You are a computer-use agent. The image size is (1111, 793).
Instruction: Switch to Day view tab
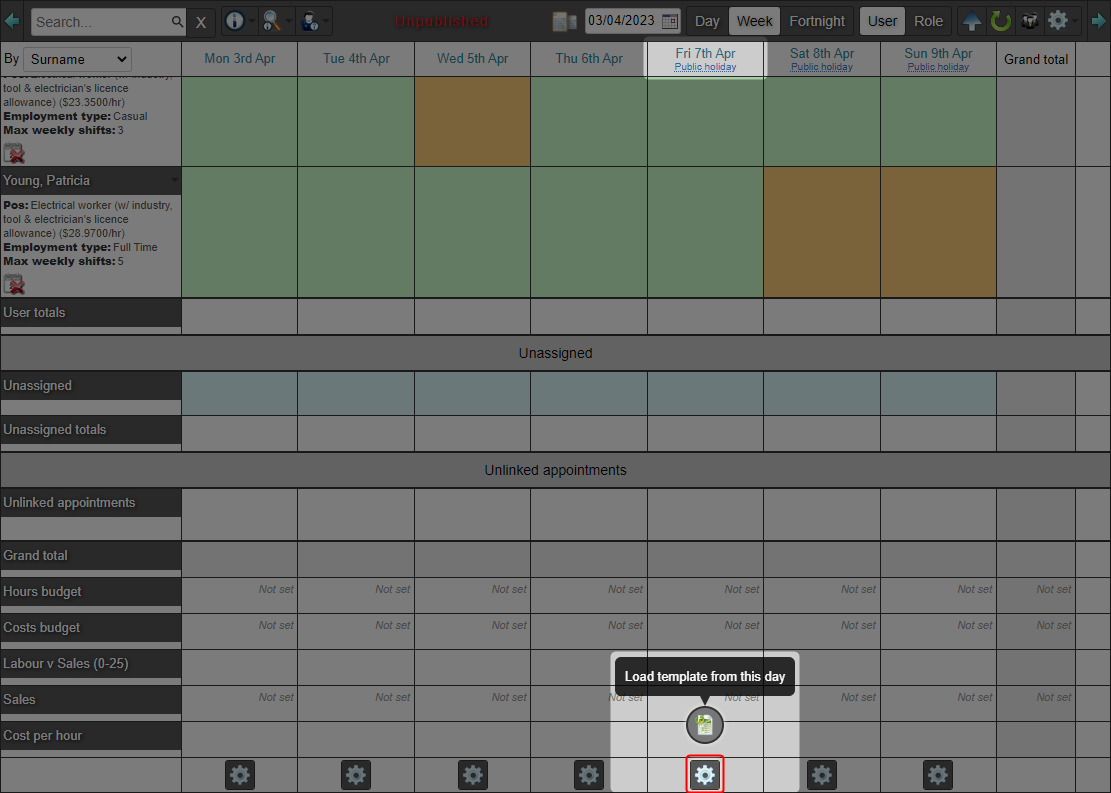707,21
